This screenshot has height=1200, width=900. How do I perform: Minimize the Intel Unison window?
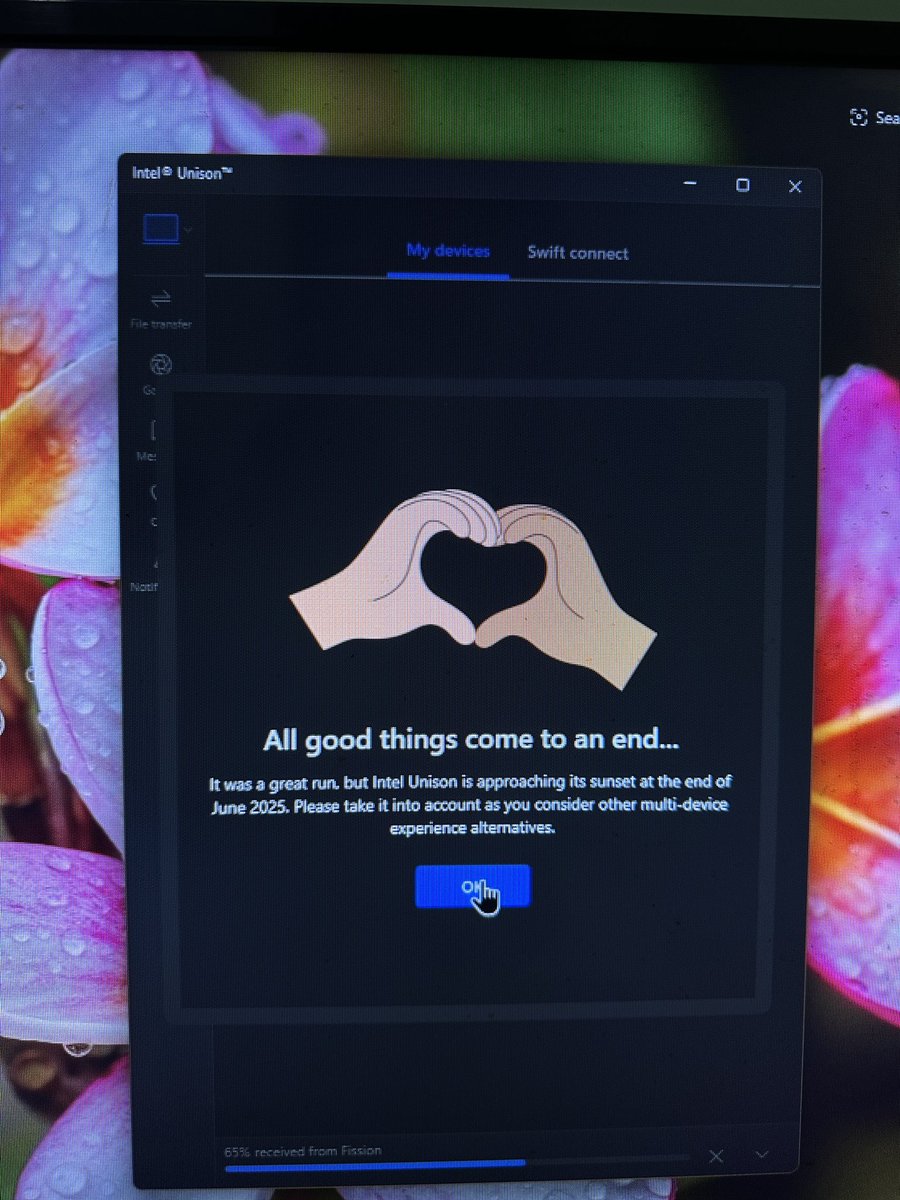point(691,185)
